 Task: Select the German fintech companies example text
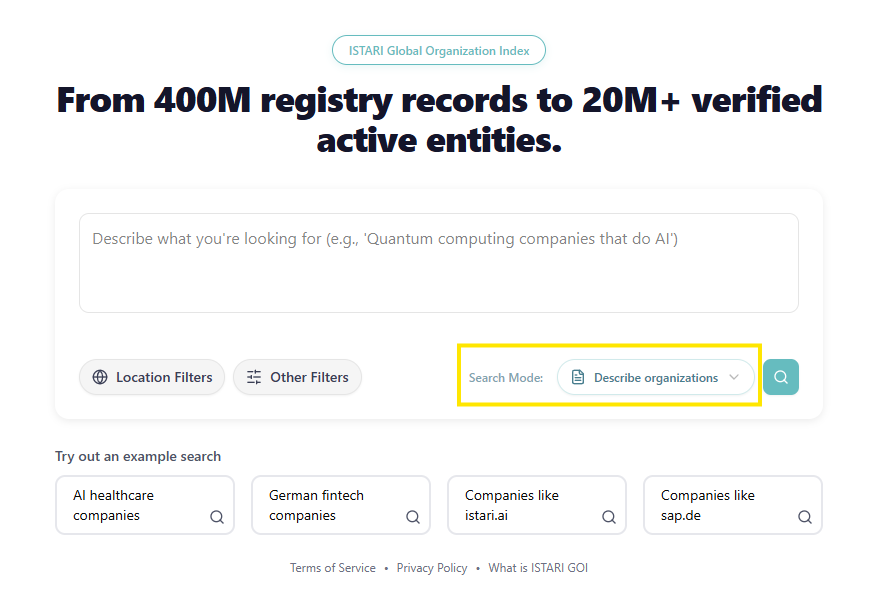(x=316, y=505)
